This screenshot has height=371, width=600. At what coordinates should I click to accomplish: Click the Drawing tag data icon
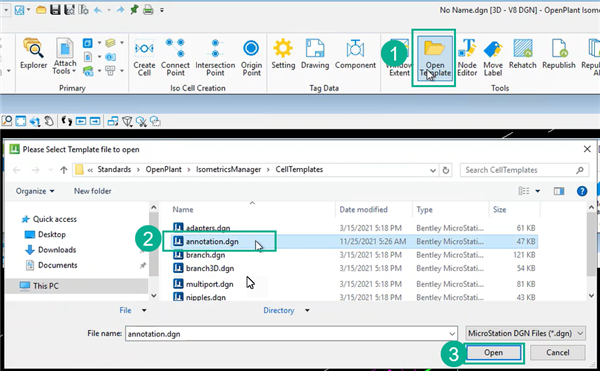tap(315, 54)
